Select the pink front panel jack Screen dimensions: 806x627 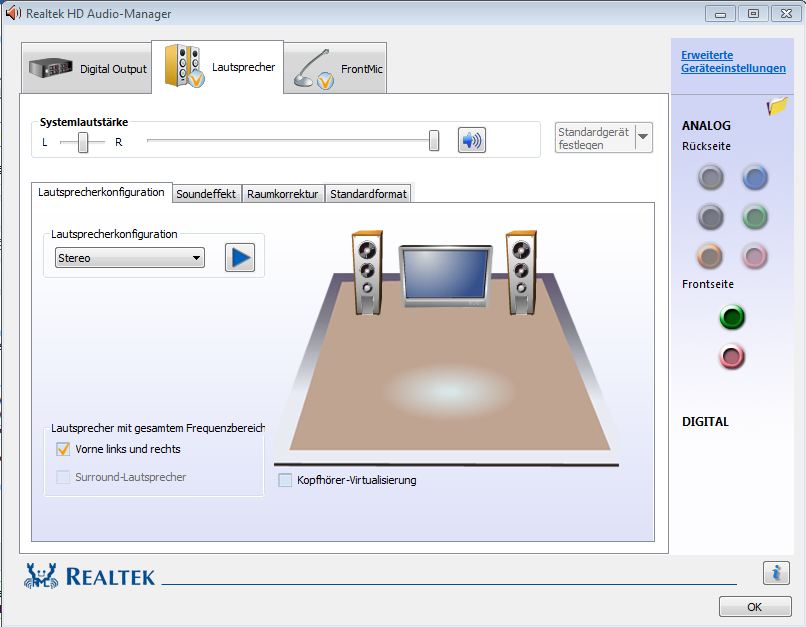(x=732, y=356)
